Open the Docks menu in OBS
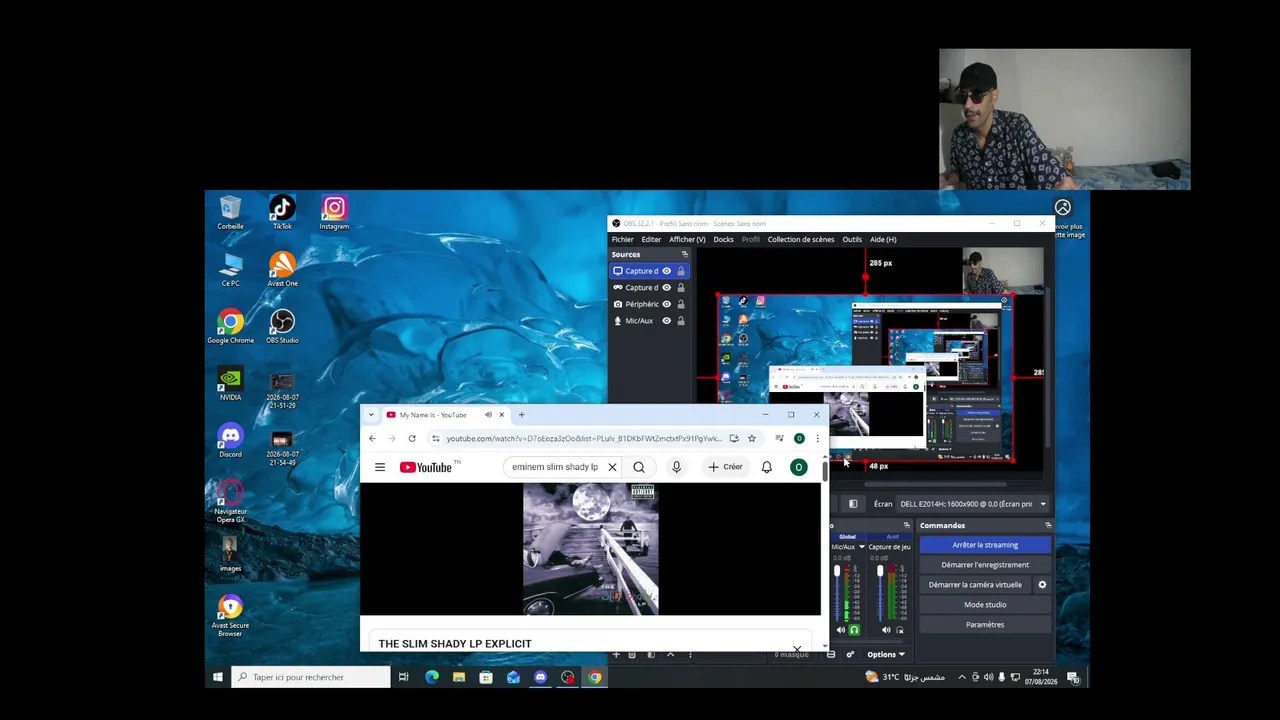This screenshot has height=720, width=1280. click(723, 239)
